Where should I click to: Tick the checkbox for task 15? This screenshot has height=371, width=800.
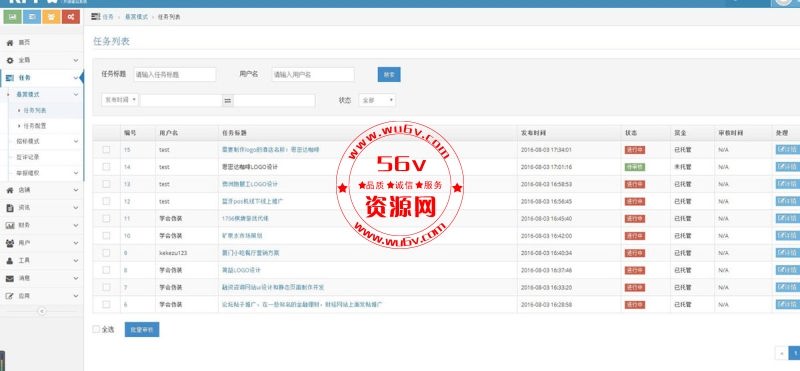pyautogui.click(x=106, y=150)
